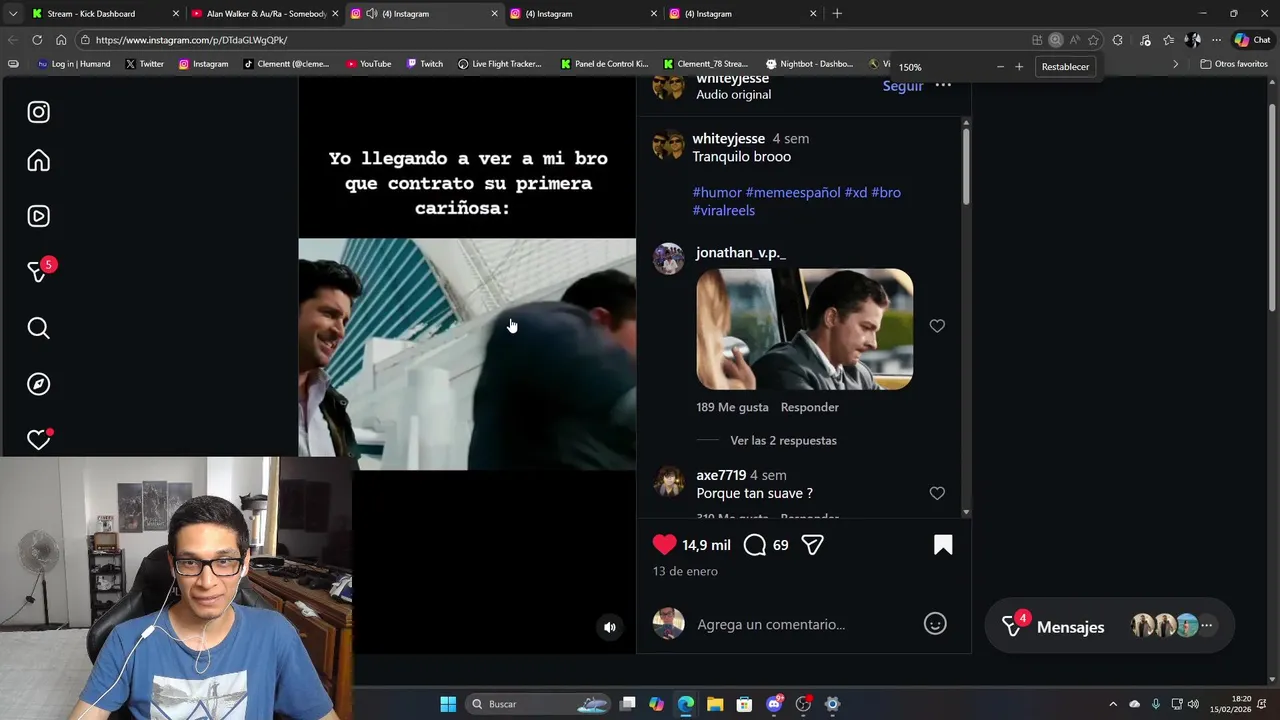Open Instagram home via logo icon
This screenshot has height=720, width=1280.
coord(38,112)
